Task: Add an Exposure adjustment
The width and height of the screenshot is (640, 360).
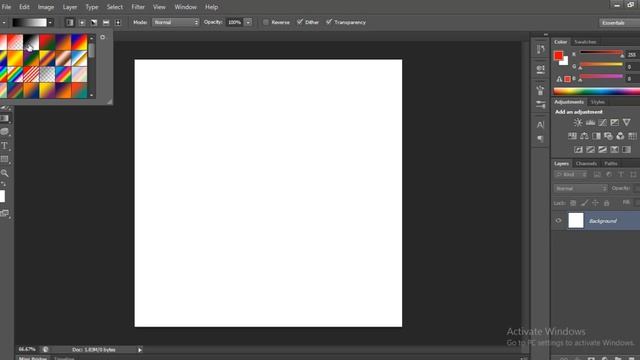Action: pos(614,122)
